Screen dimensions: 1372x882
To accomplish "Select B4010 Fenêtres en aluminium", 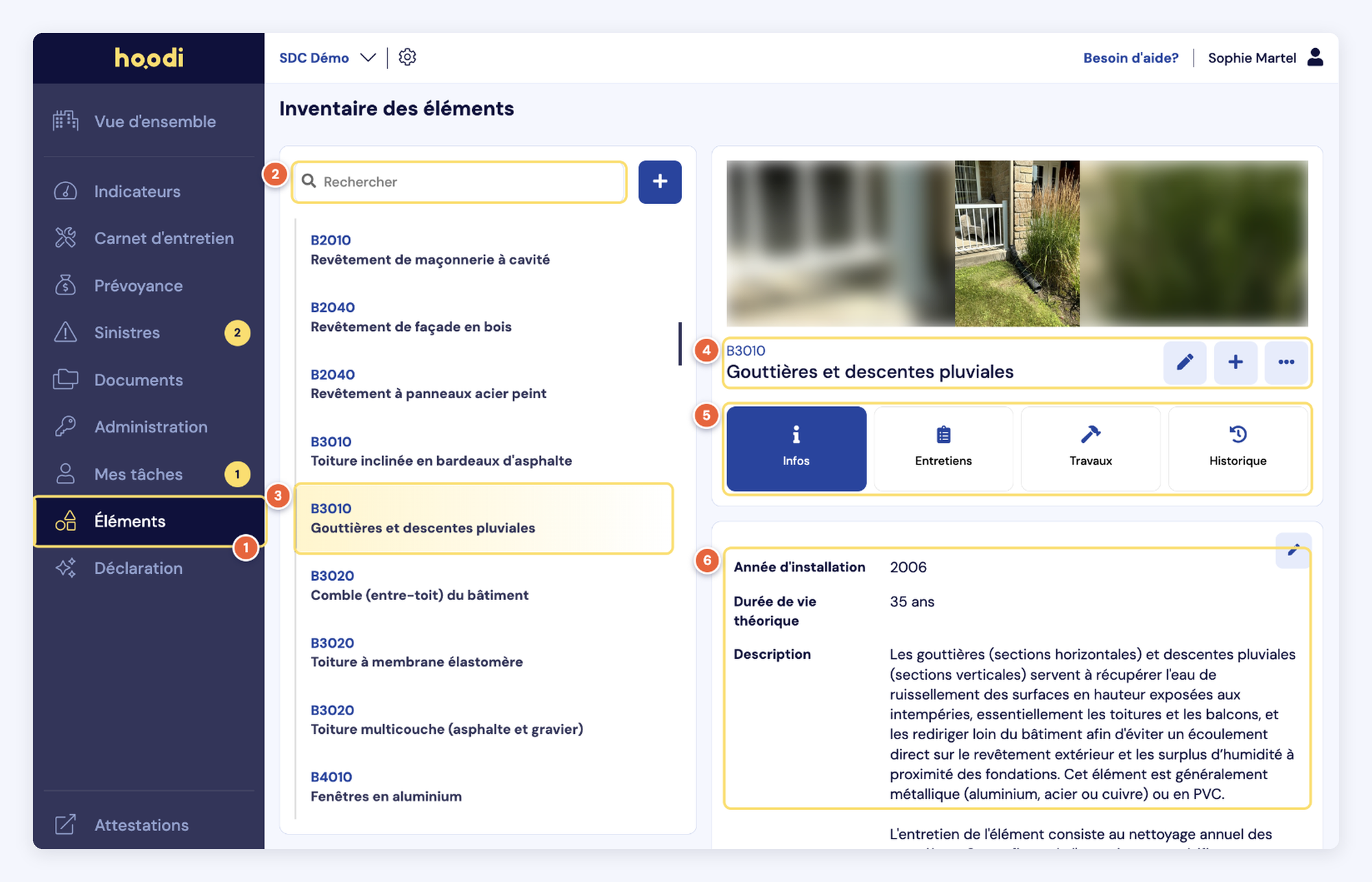I will pyautogui.click(x=484, y=787).
